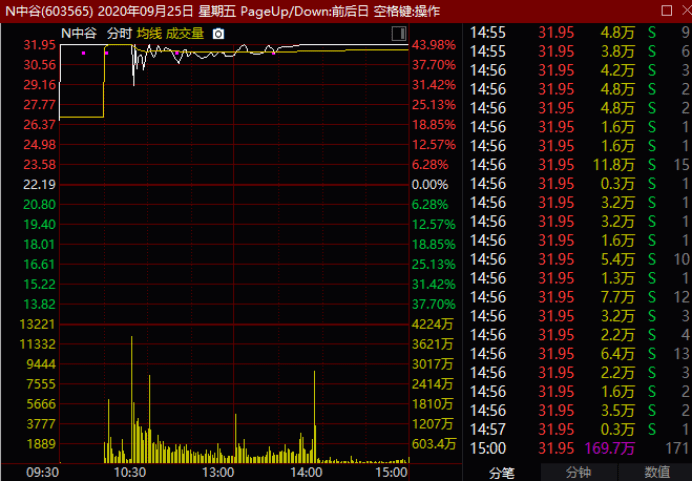Click the 14:00 time axis label
The width and height of the screenshot is (693, 481).
click(x=306, y=471)
